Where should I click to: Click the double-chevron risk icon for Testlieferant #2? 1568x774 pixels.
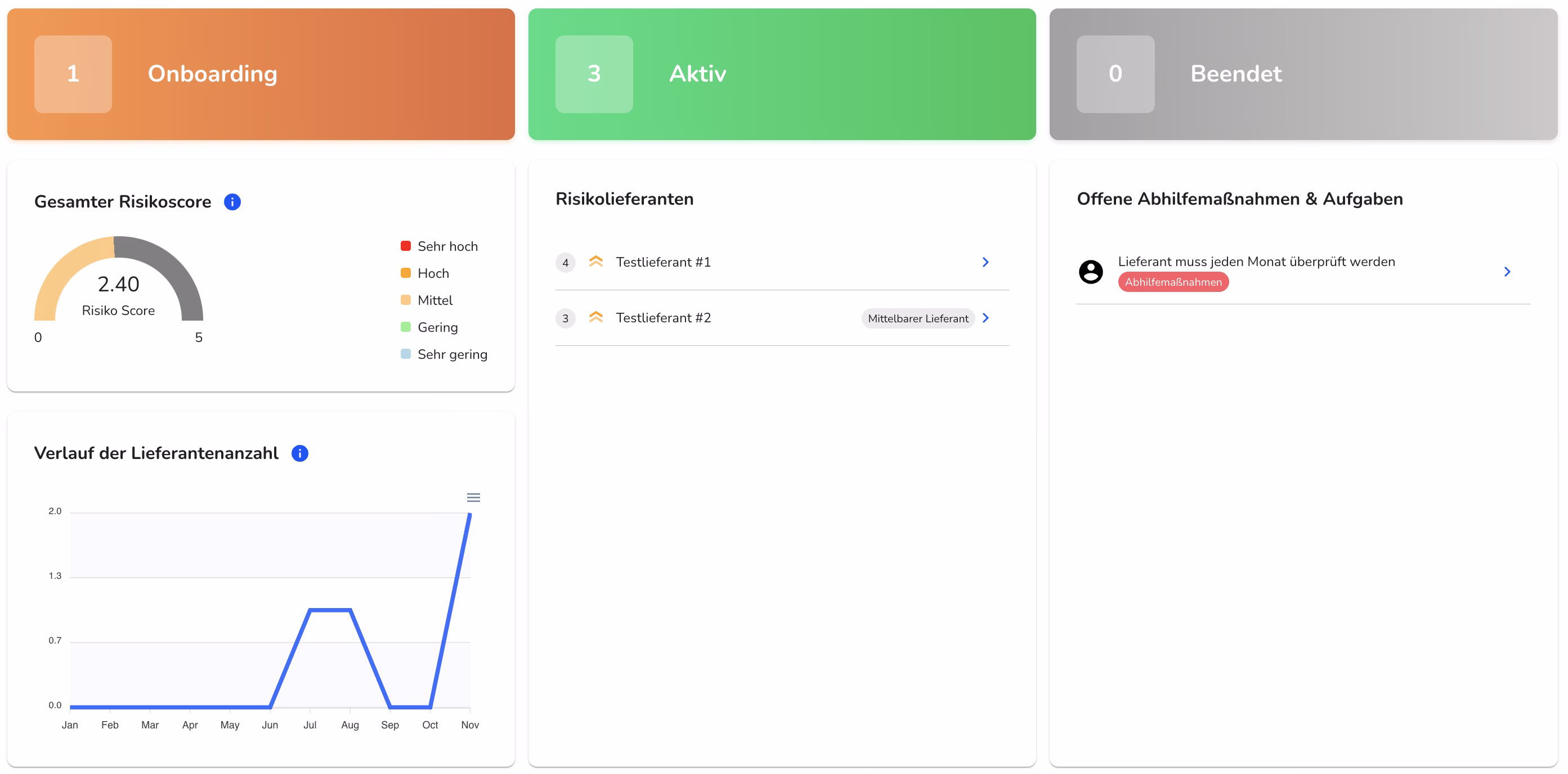(x=597, y=317)
